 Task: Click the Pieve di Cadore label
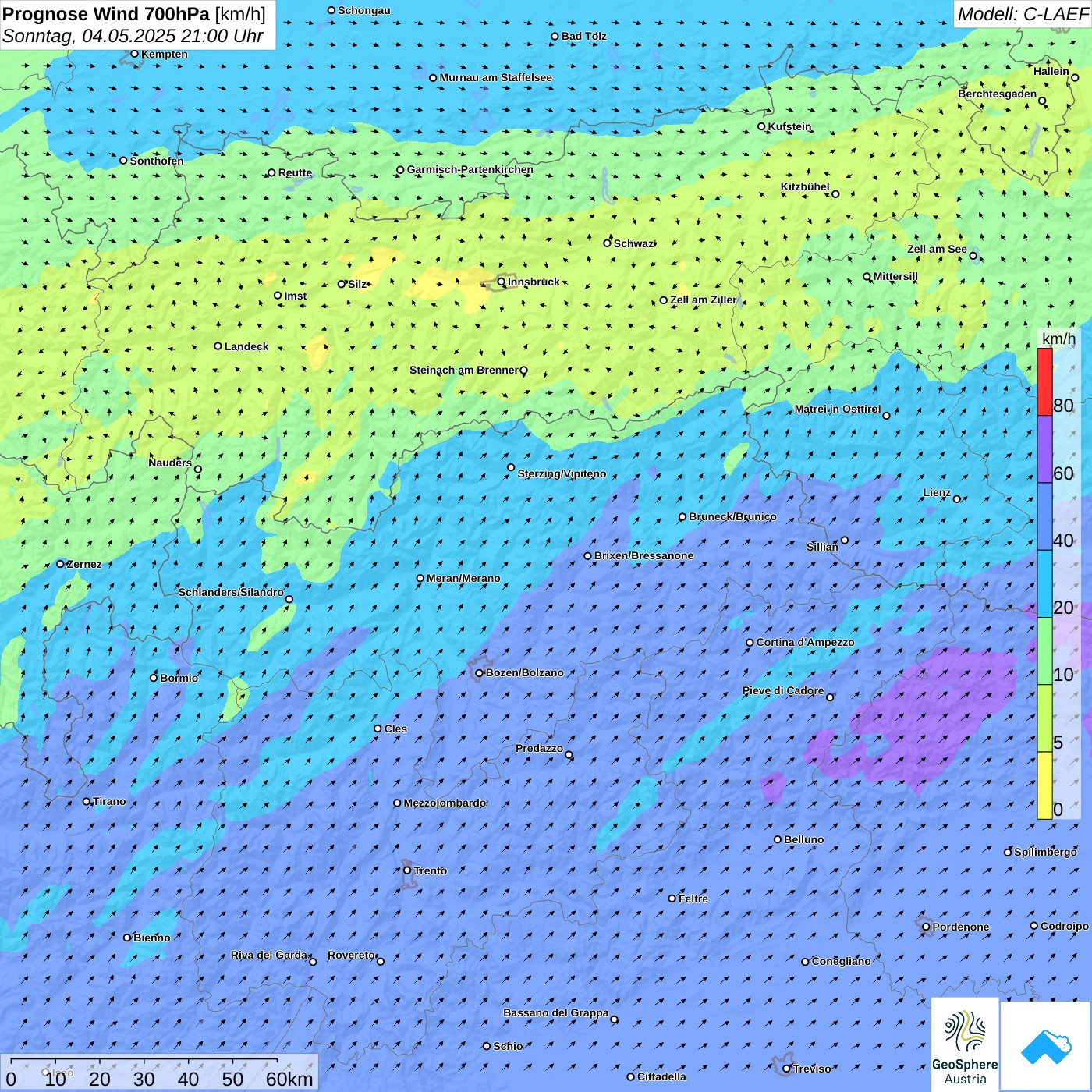pyautogui.click(x=783, y=690)
